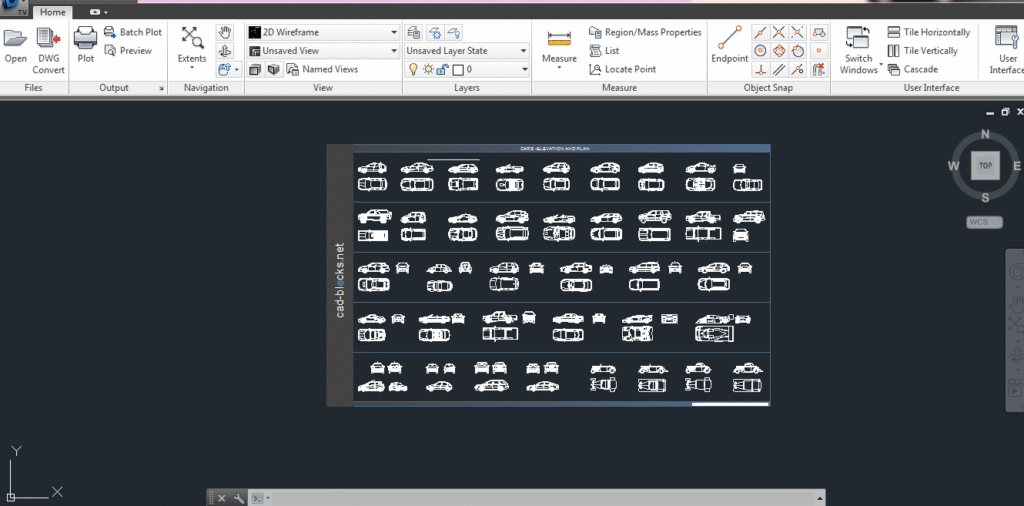Toggle Parallel object snap icon

click(x=779, y=69)
